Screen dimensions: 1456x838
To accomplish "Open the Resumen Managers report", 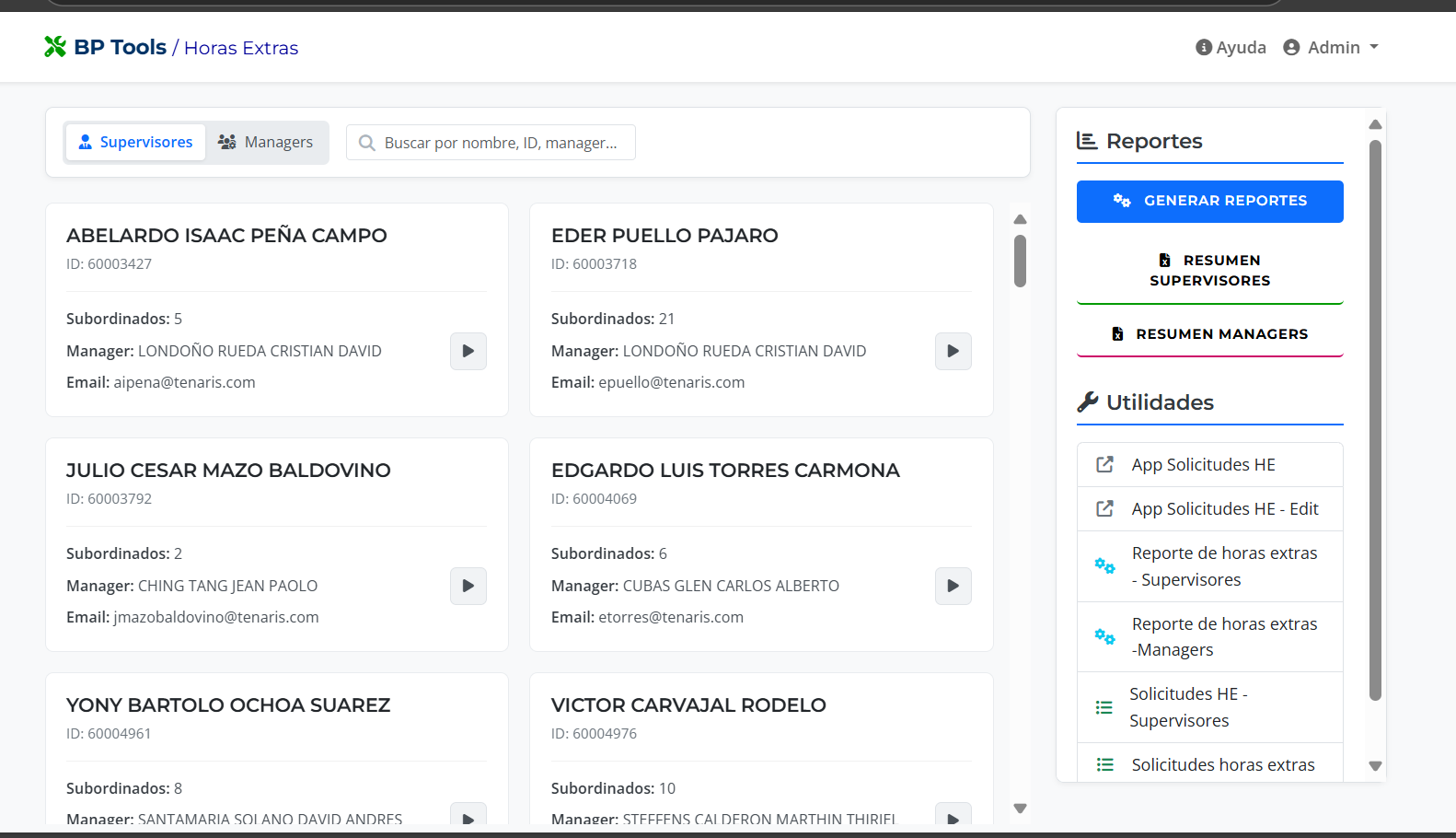I will click(x=1210, y=334).
